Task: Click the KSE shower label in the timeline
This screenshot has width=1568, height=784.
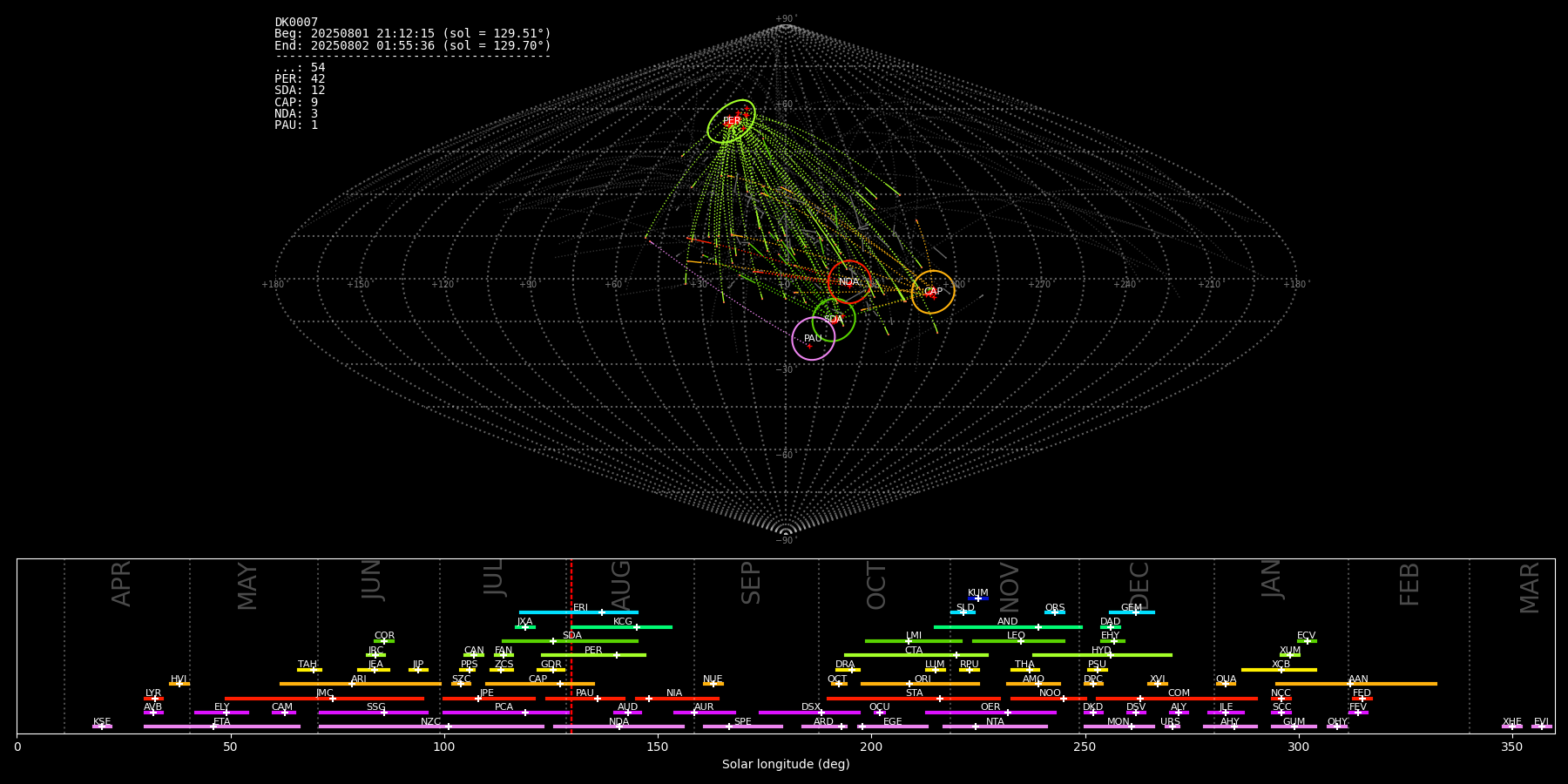Action: tap(102, 722)
